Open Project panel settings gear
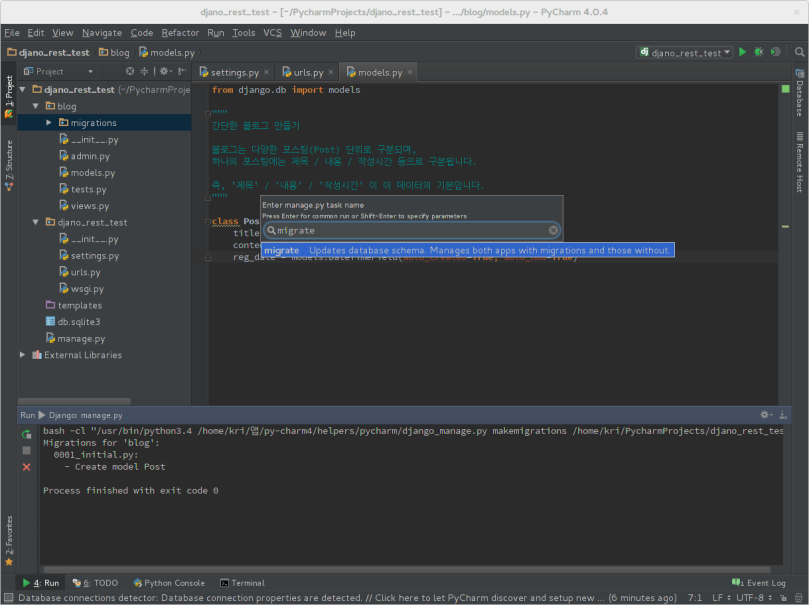The width and height of the screenshot is (809, 605). coord(165,71)
